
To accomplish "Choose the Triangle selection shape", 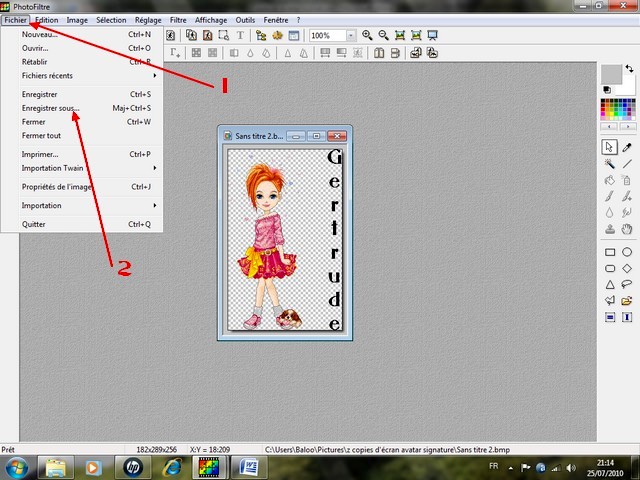I will point(610,284).
